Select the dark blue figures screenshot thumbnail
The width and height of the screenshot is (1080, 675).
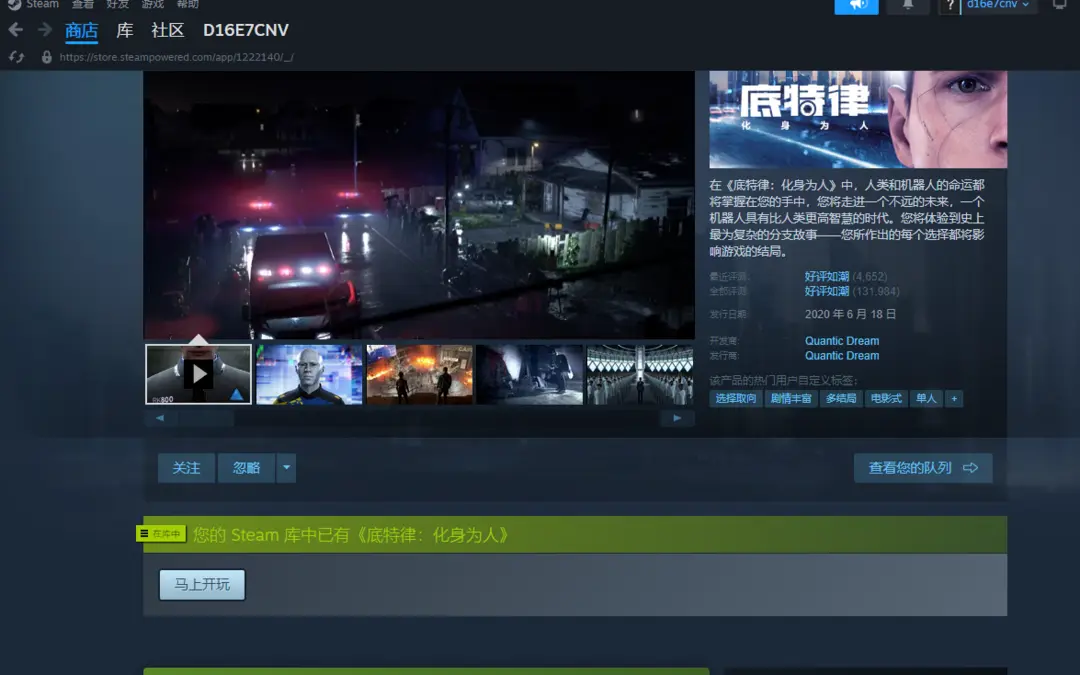pyautogui.click(x=530, y=374)
